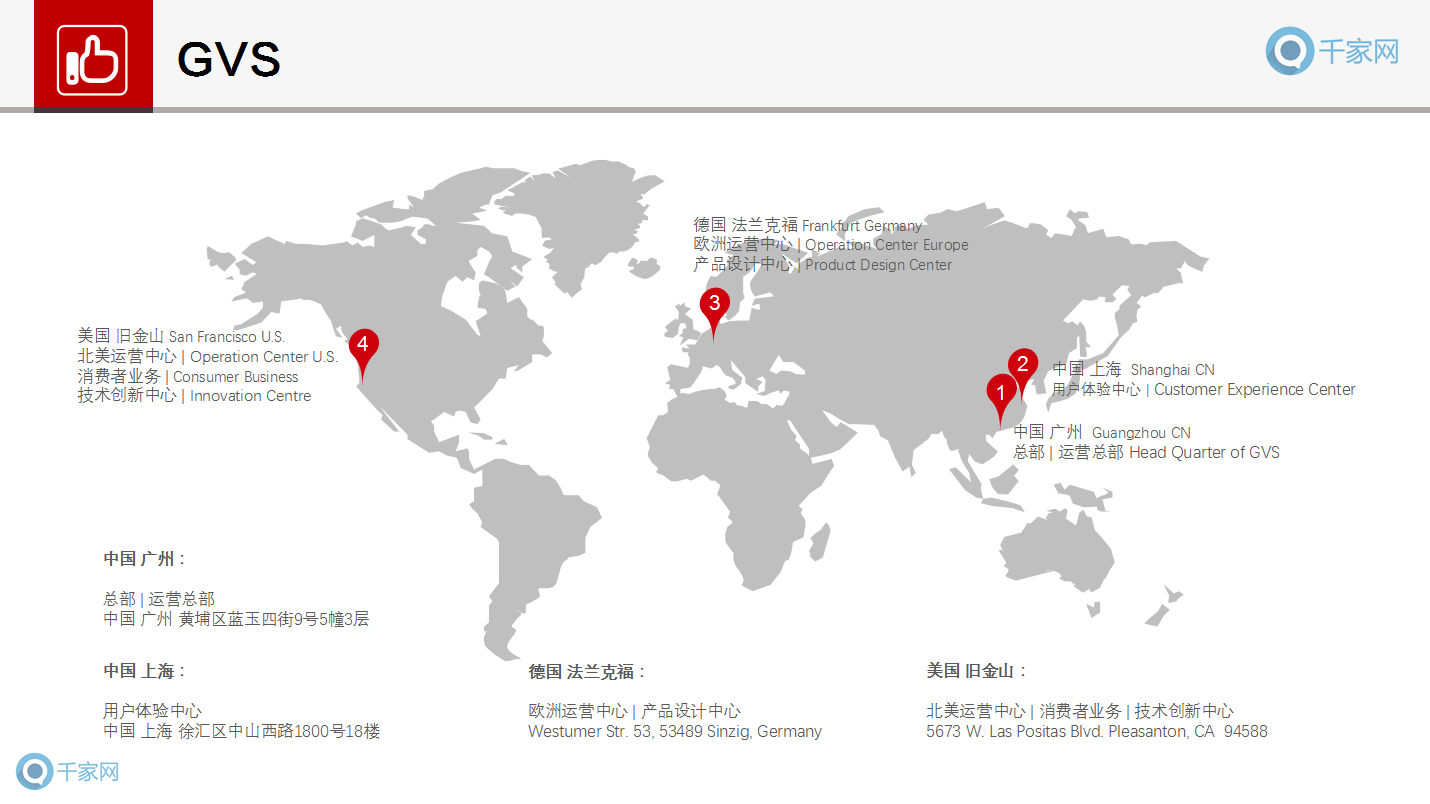Select Head Quarter of GVS text
Viewport: 1430px width, 804px height.
(1204, 453)
